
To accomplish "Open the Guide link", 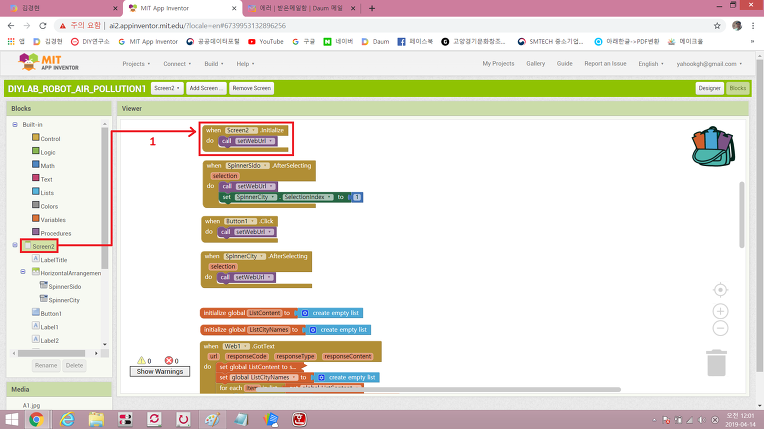I will tap(564, 63).
